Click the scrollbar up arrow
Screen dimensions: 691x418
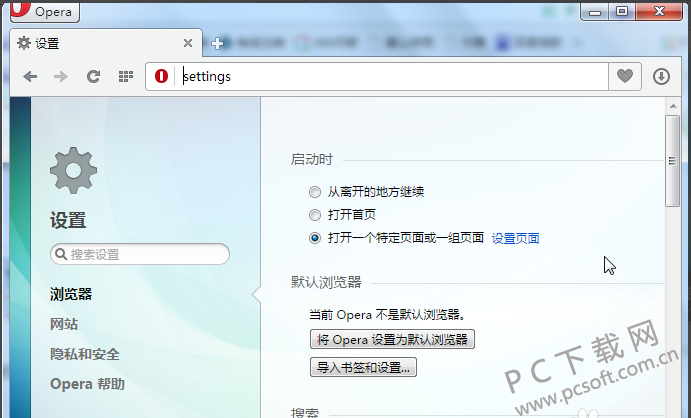[x=673, y=106]
